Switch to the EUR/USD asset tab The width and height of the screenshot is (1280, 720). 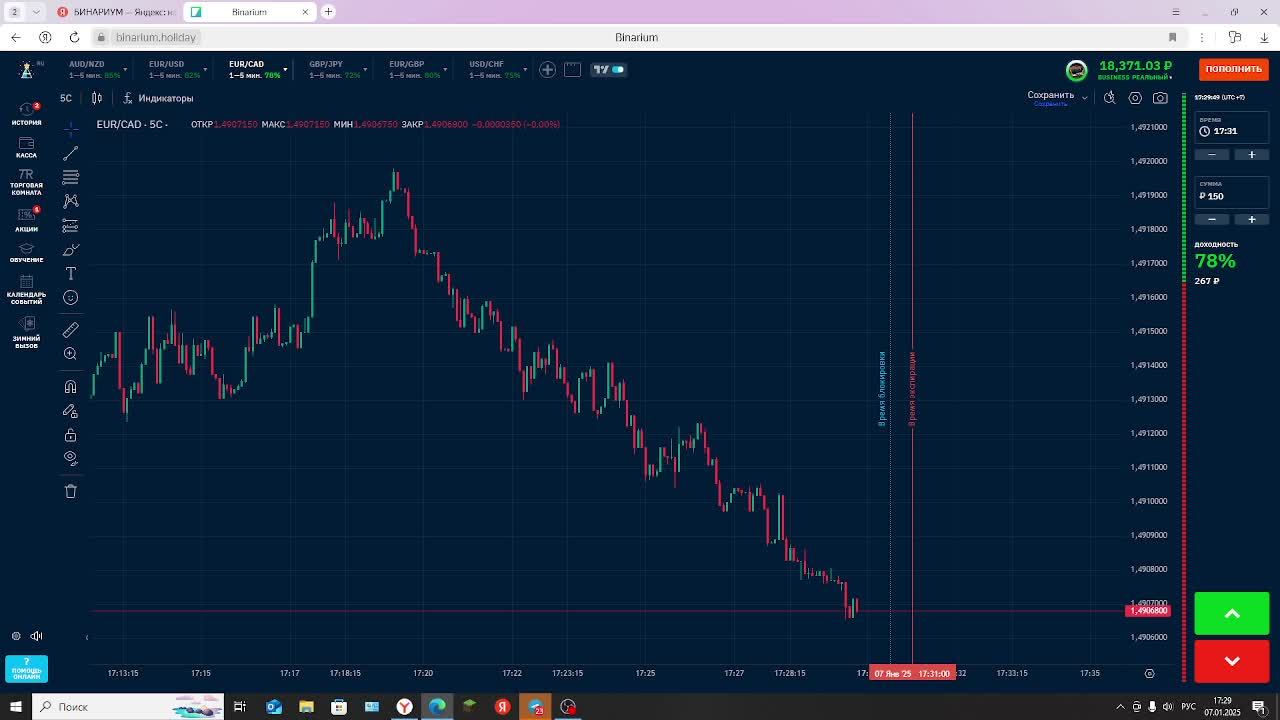[174, 69]
